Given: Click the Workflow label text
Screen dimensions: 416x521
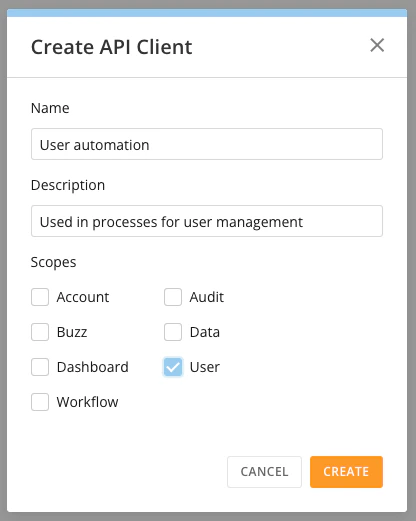Looking at the screenshot, I should click(x=87, y=402).
